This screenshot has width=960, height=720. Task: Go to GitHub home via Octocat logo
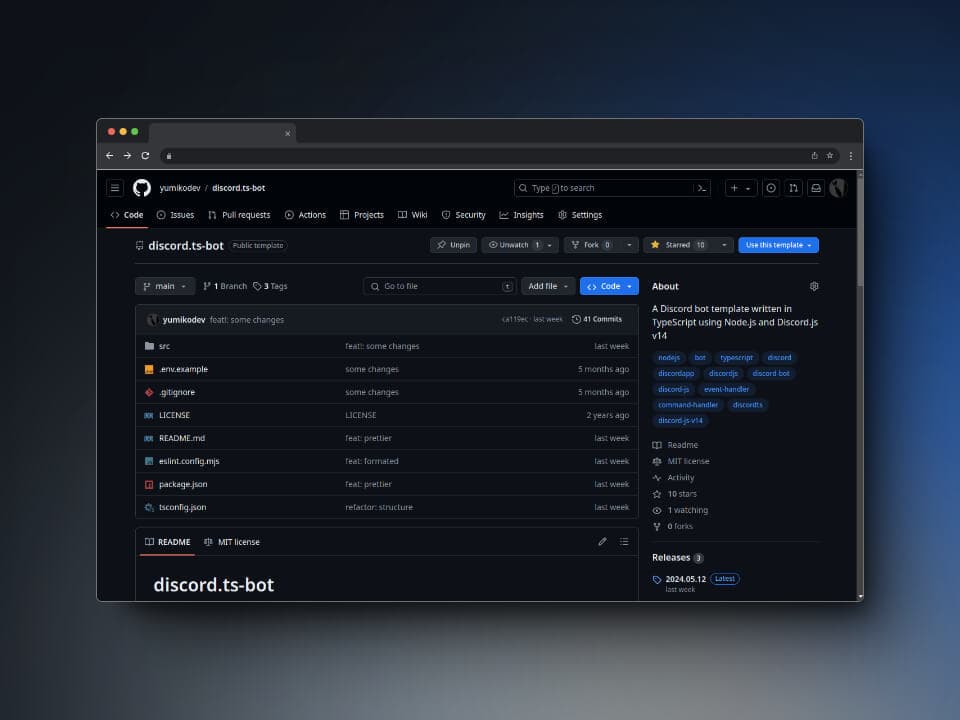(141, 188)
